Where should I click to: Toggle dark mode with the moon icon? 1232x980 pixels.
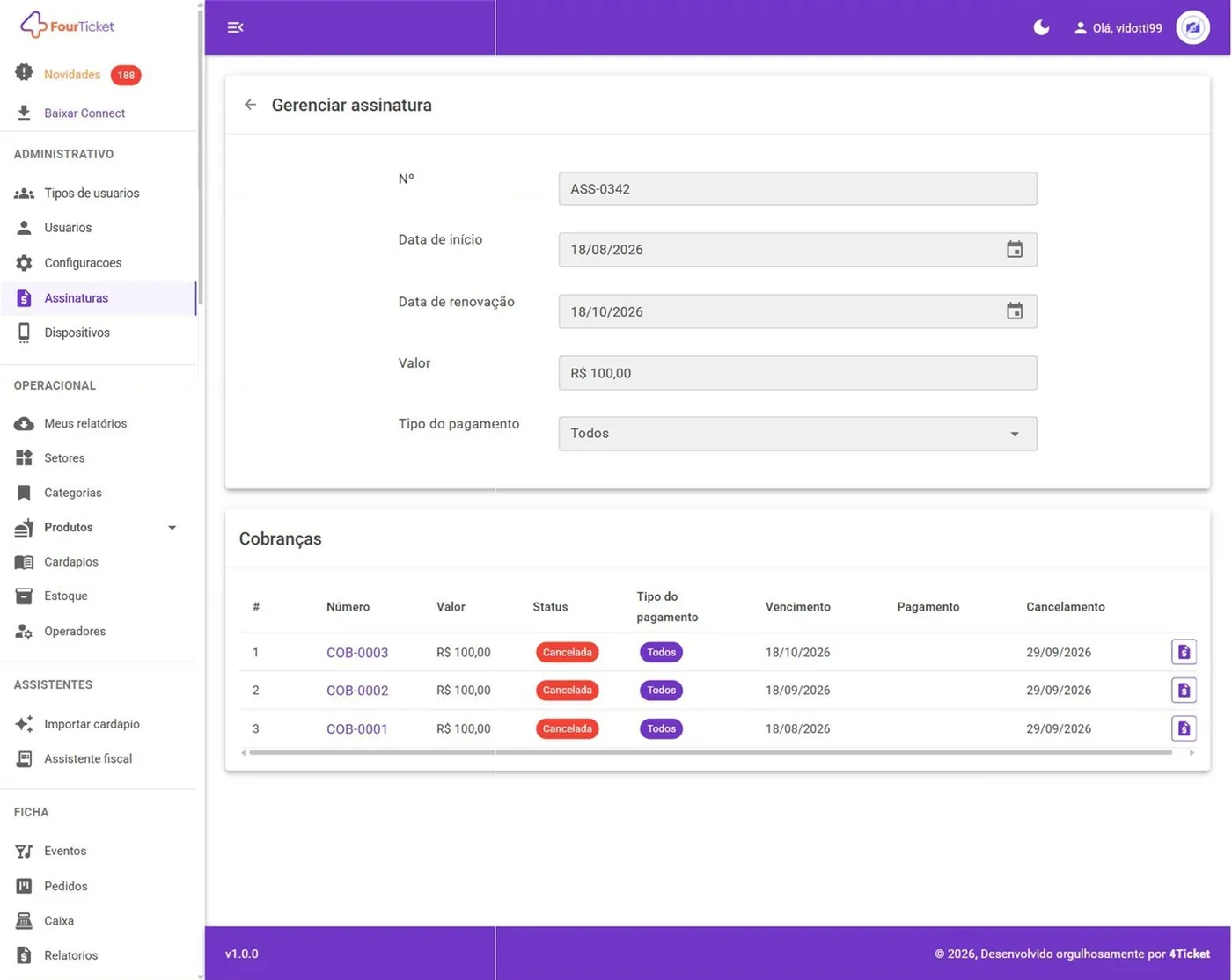[1041, 27]
